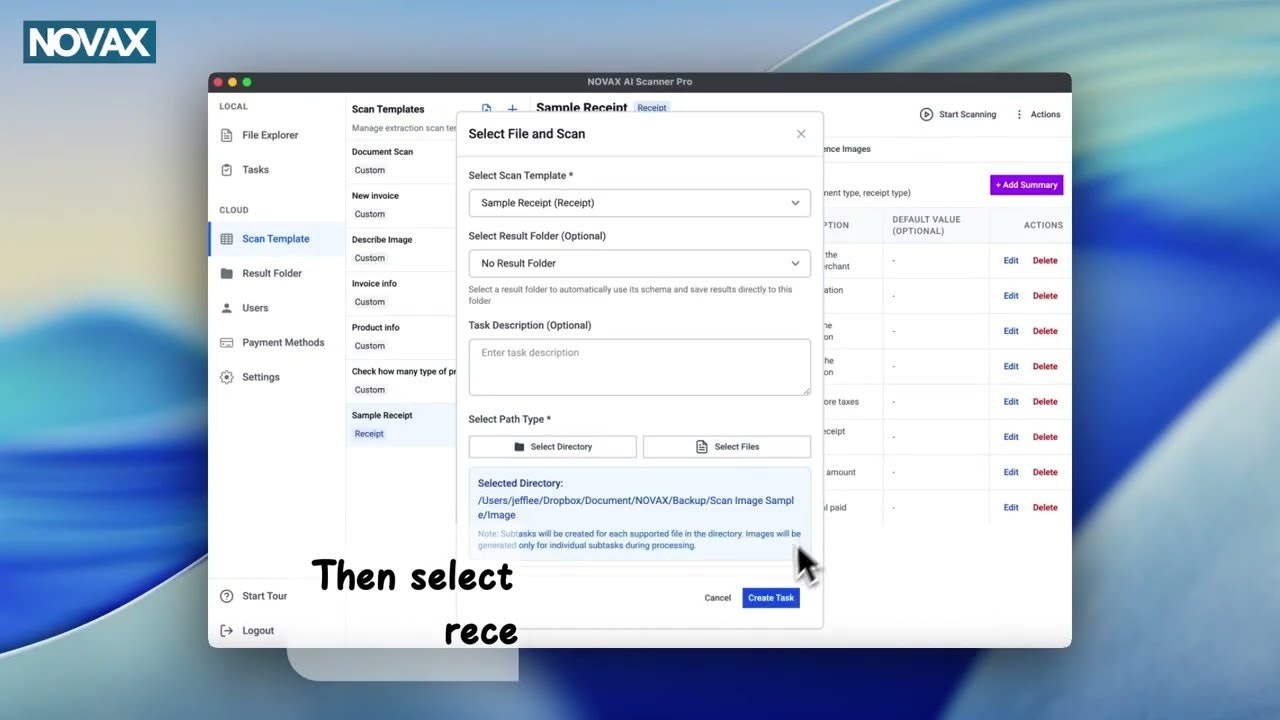Click Edit in the amount row
The width and height of the screenshot is (1280, 720).
[x=1011, y=472]
